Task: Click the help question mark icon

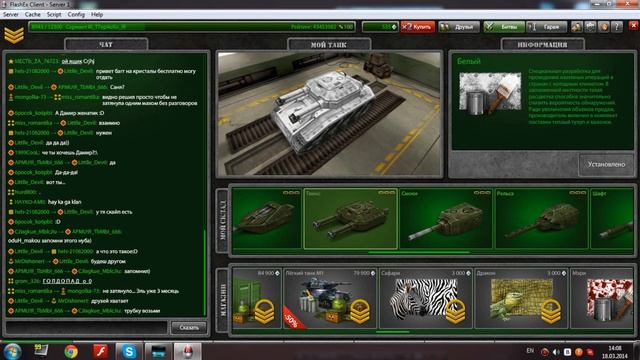Action: [x=617, y=27]
